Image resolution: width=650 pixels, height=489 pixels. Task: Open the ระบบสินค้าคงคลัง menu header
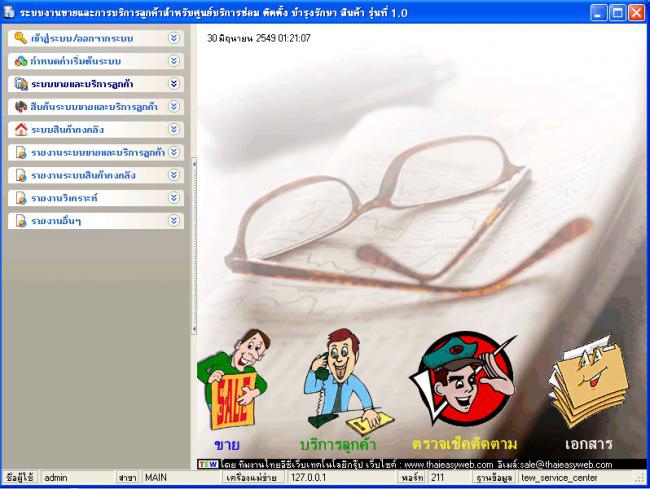[96, 129]
